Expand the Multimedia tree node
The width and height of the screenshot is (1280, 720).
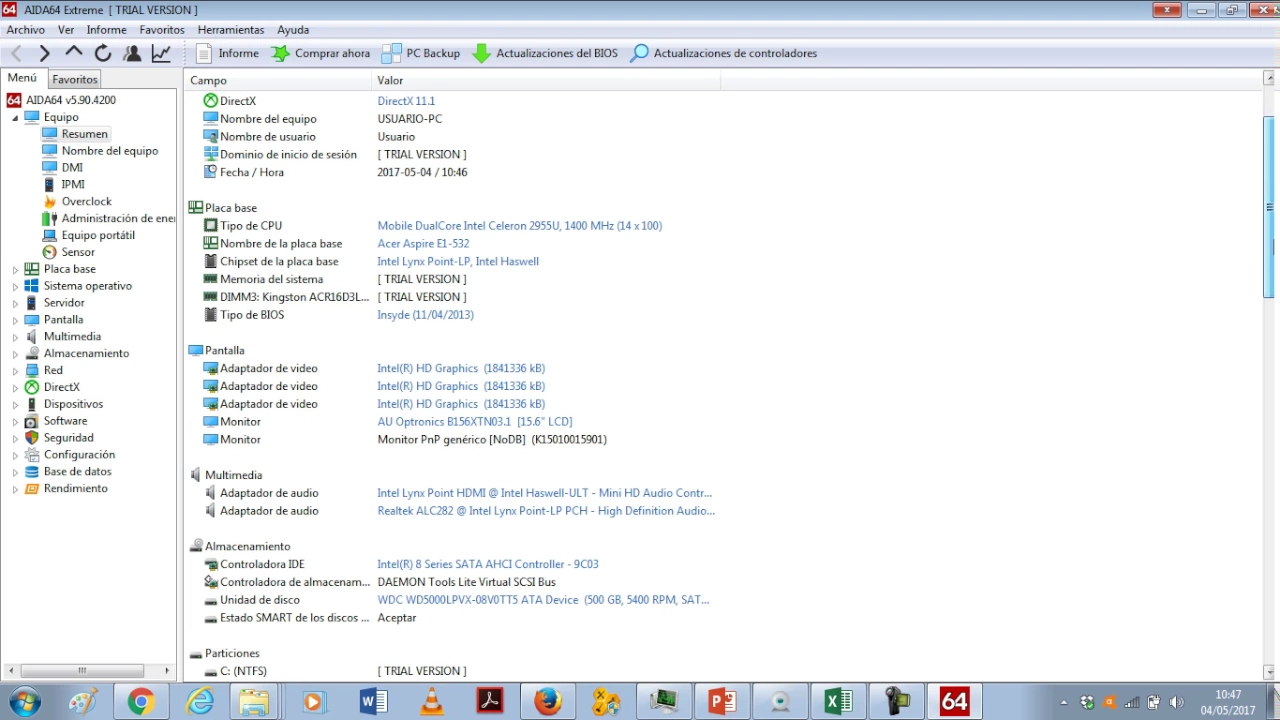click(15, 338)
